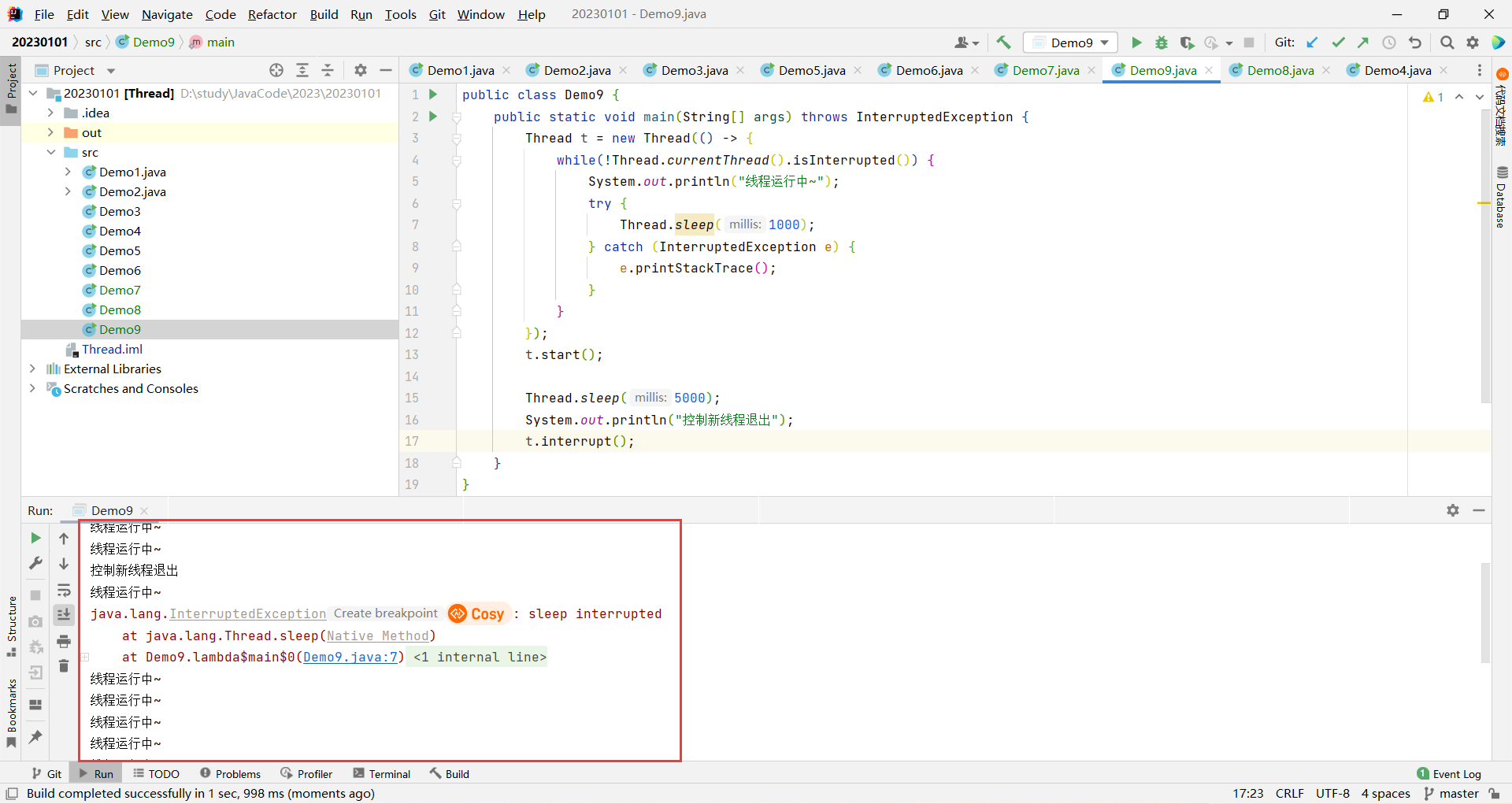
Task: Push commits with Git up-right arrow
Action: coord(1363,43)
